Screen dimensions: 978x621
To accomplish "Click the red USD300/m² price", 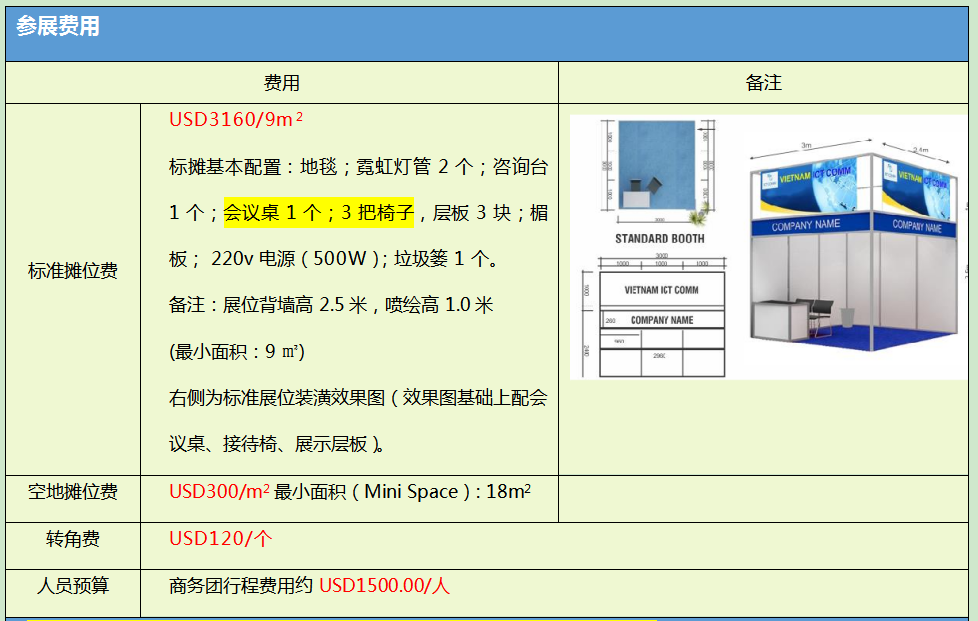I will tap(219, 491).
